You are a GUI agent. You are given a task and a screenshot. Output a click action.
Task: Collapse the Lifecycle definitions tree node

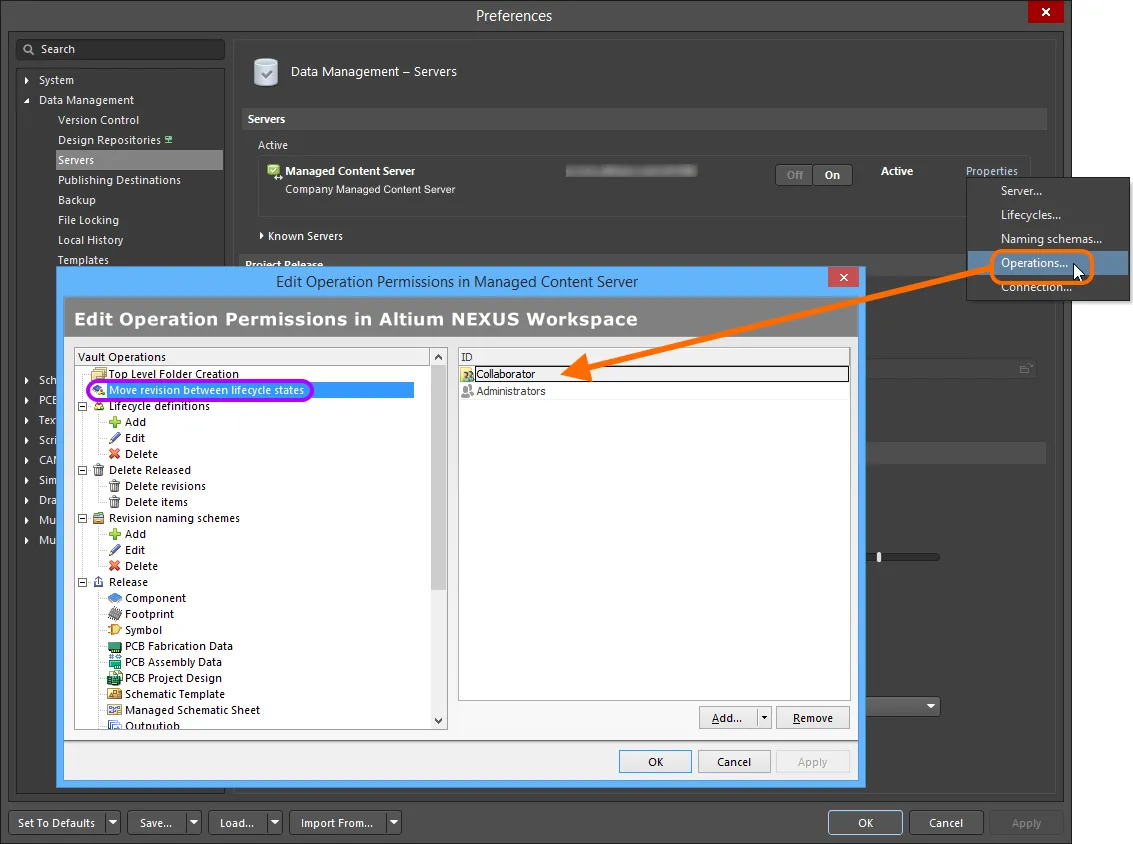pos(82,406)
